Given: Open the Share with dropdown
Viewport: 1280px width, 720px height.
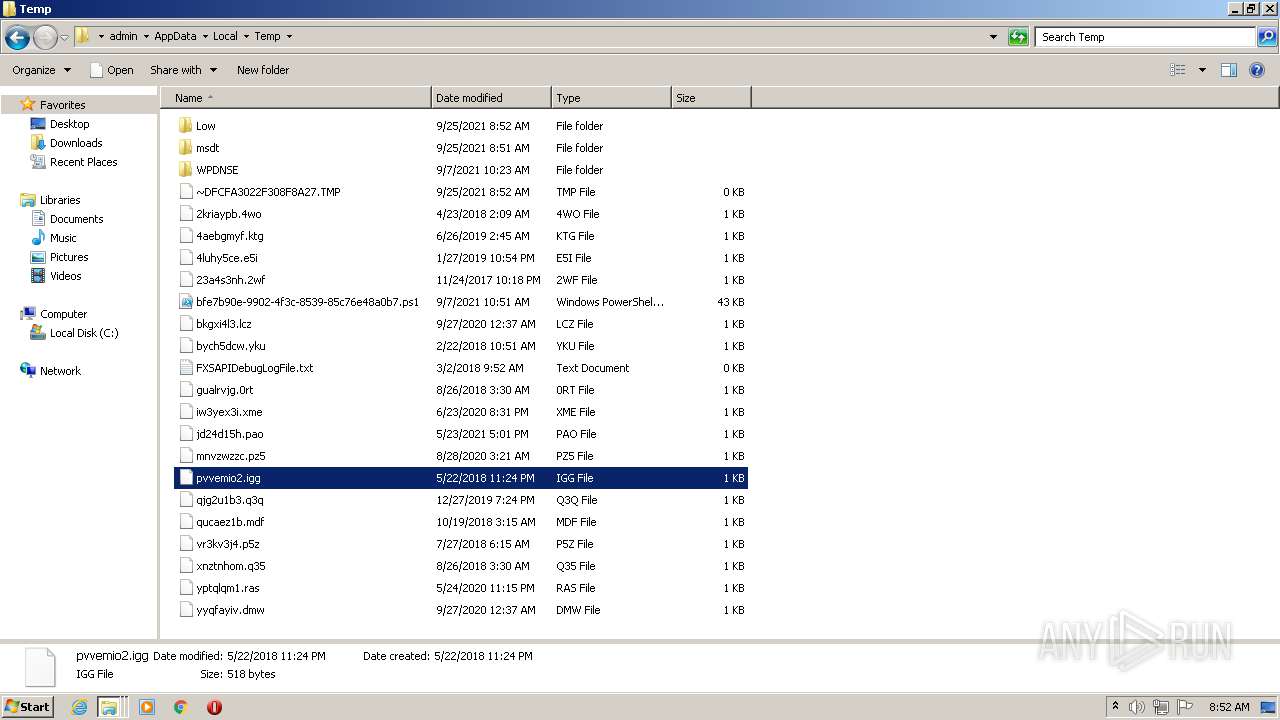Looking at the screenshot, I should 183,70.
